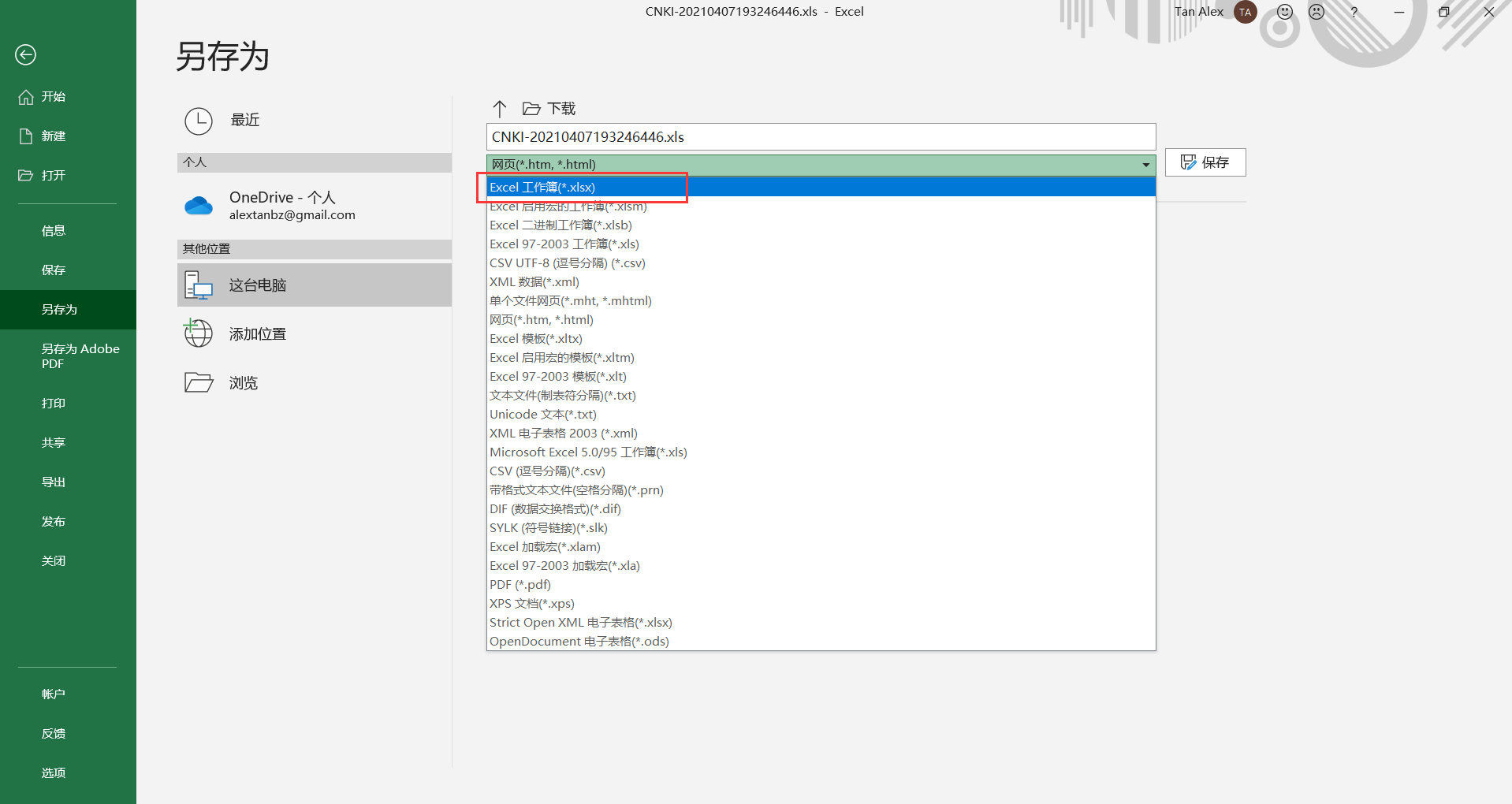Open 选项 in the sidebar
Screen dimensions: 1512x804
tap(68, 773)
